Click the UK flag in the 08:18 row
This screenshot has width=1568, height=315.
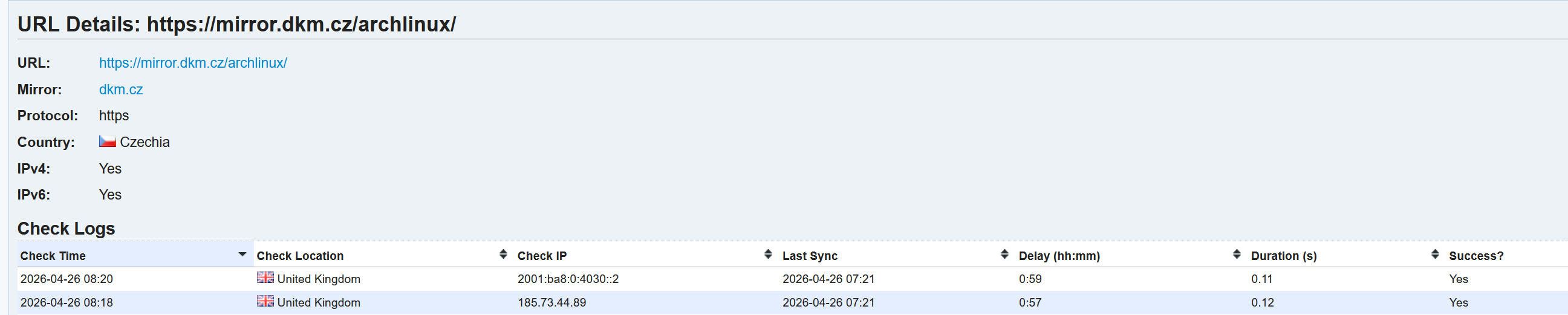pyautogui.click(x=265, y=301)
